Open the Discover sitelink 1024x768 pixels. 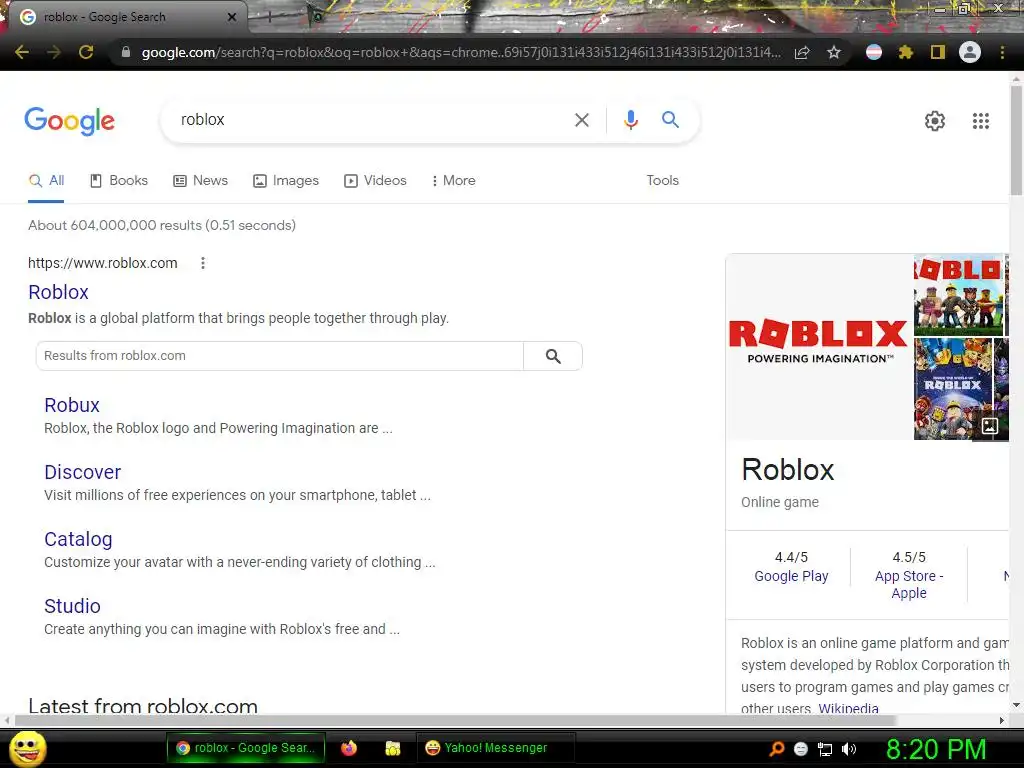point(82,472)
